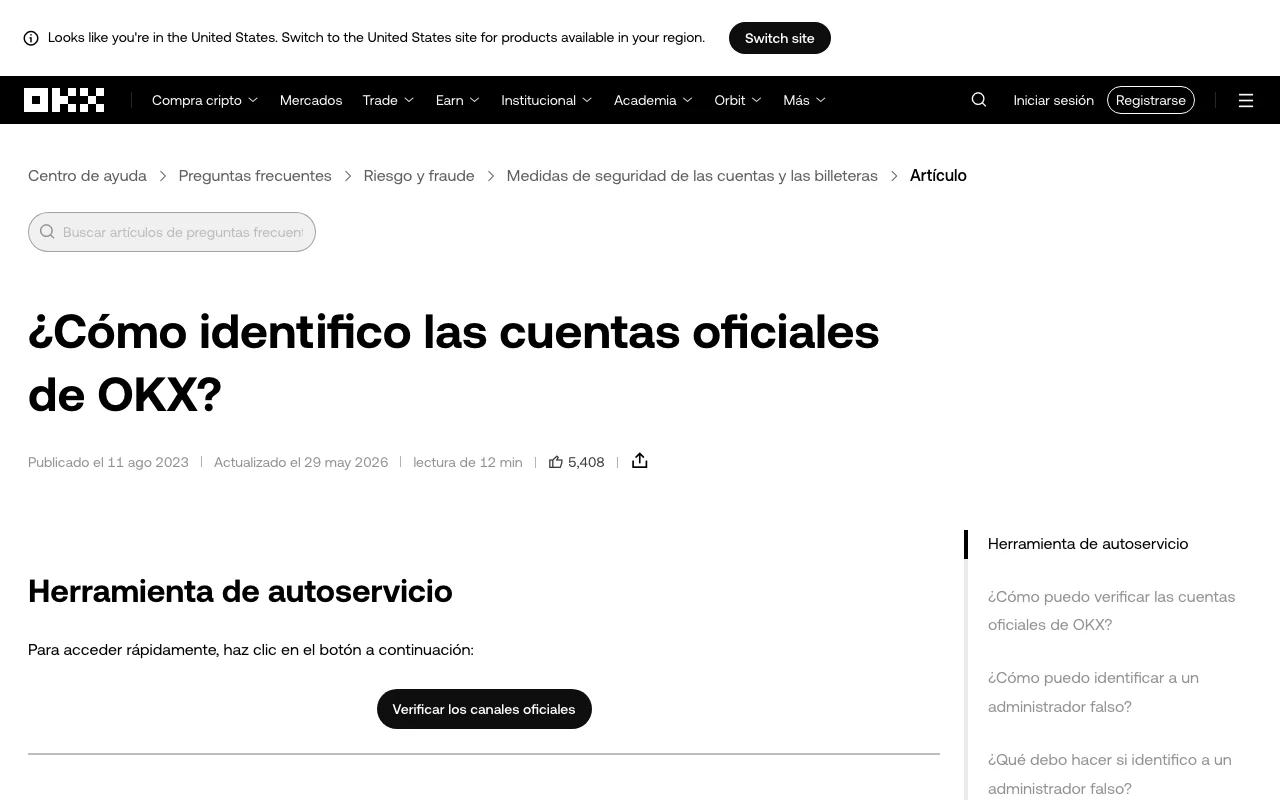Expand the Orbit menu

tap(738, 100)
